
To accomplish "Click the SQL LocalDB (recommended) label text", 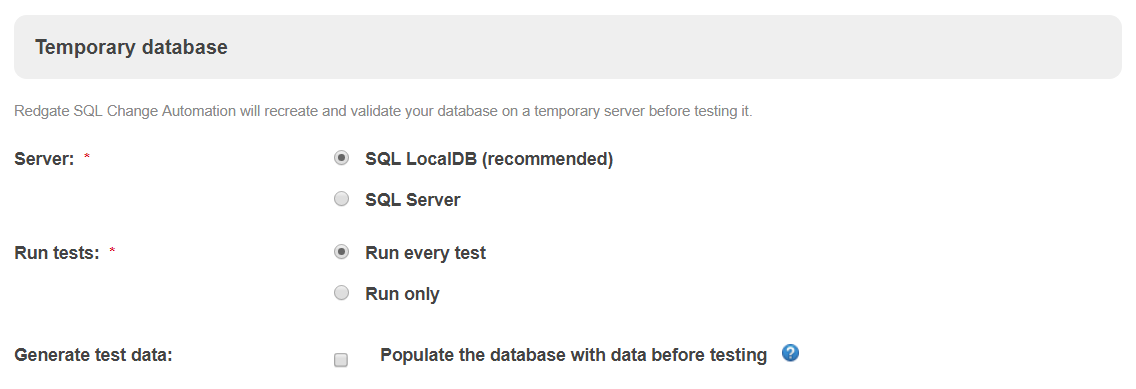I will 489,159.
